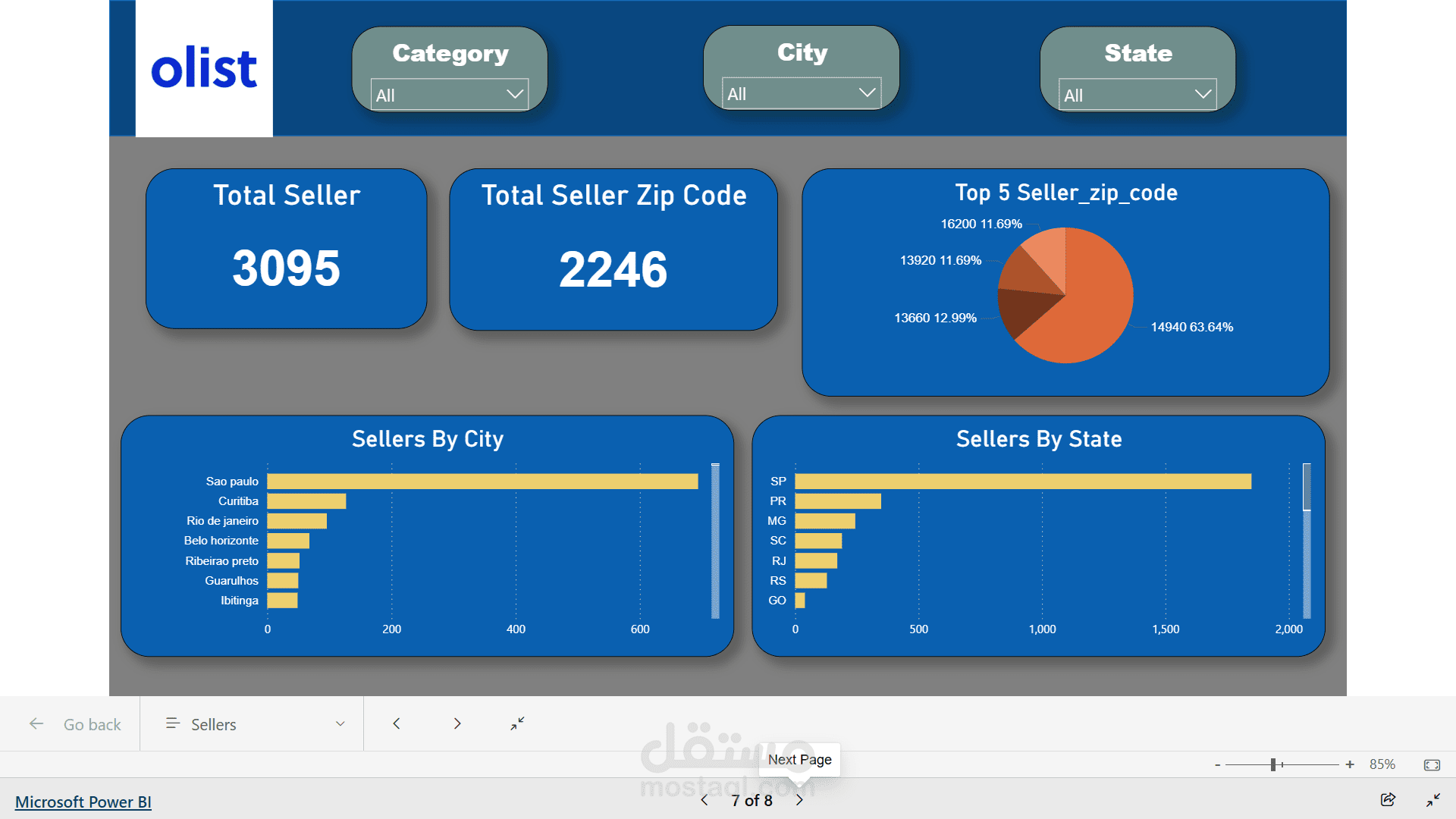This screenshot has height=819, width=1456.
Task: Click next arrow beside 7 of 8
Action: tap(799, 801)
